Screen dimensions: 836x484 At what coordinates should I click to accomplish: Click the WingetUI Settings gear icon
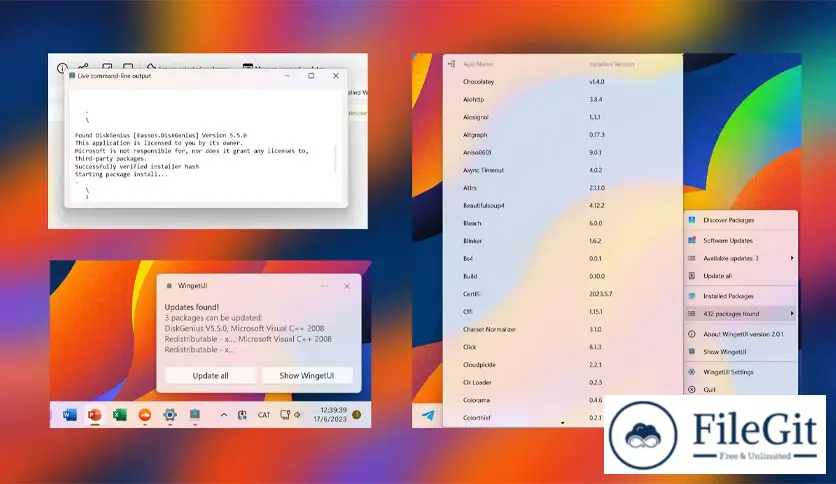(x=692, y=372)
